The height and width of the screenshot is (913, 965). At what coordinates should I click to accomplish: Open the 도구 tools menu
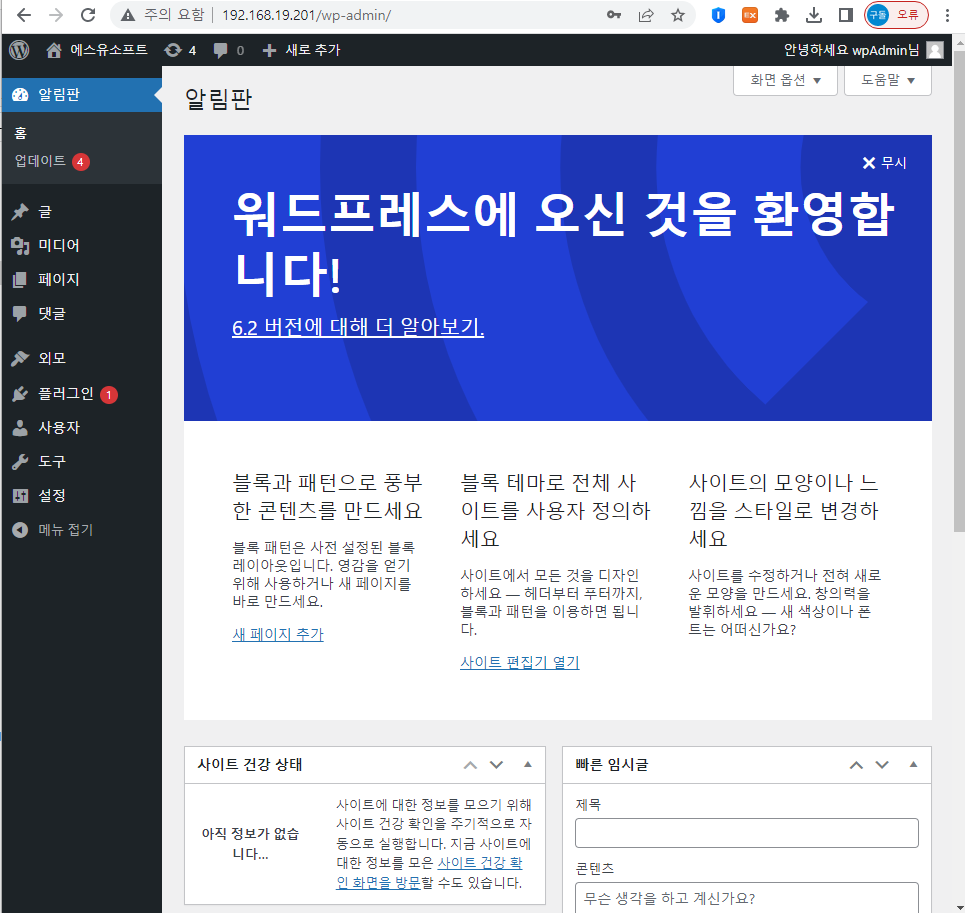(x=81, y=461)
